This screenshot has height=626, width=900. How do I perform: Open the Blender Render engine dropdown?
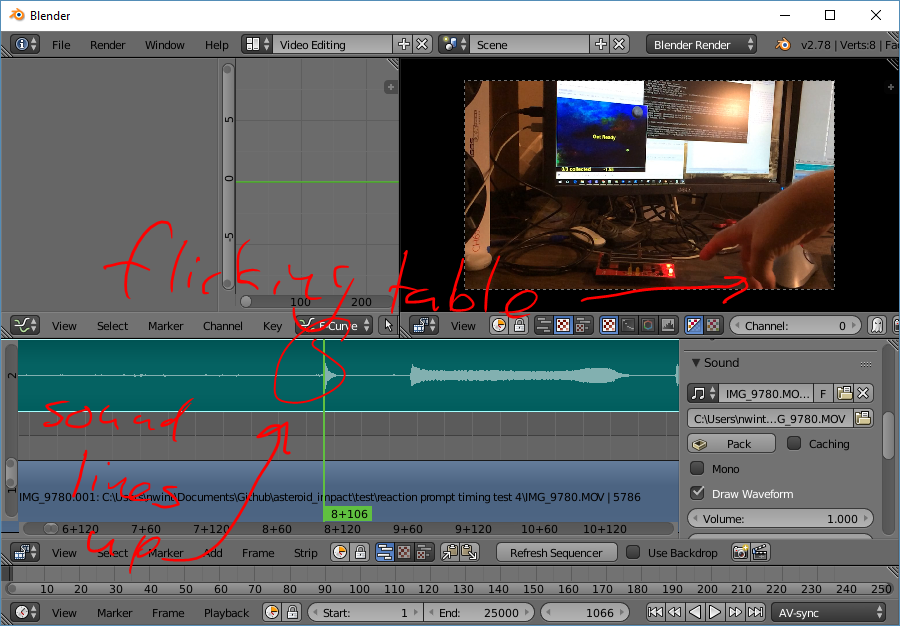[x=700, y=44]
